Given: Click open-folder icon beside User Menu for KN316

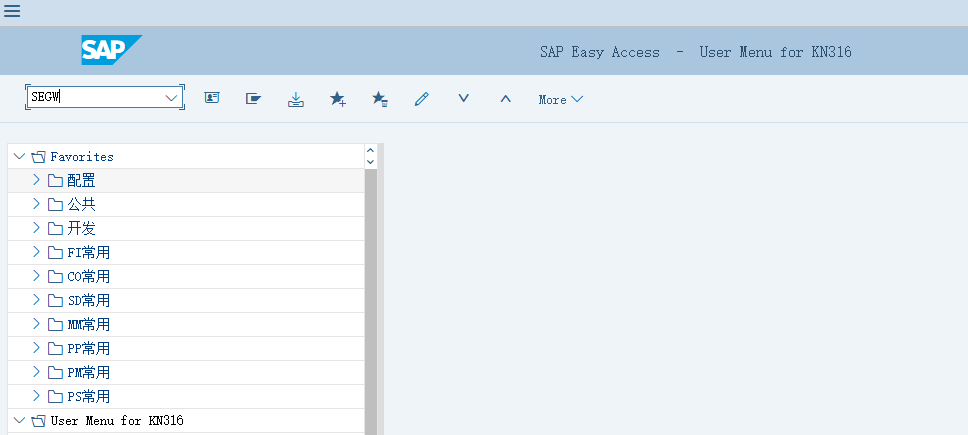Looking at the screenshot, I should click(38, 421).
